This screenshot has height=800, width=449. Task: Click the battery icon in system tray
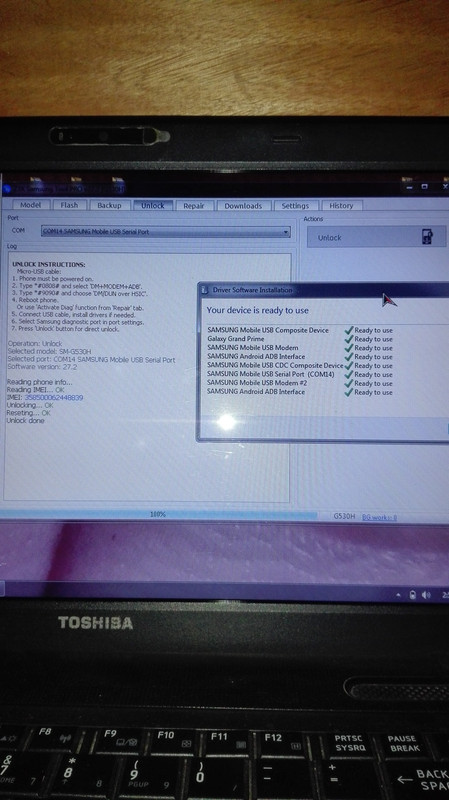point(412,595)
